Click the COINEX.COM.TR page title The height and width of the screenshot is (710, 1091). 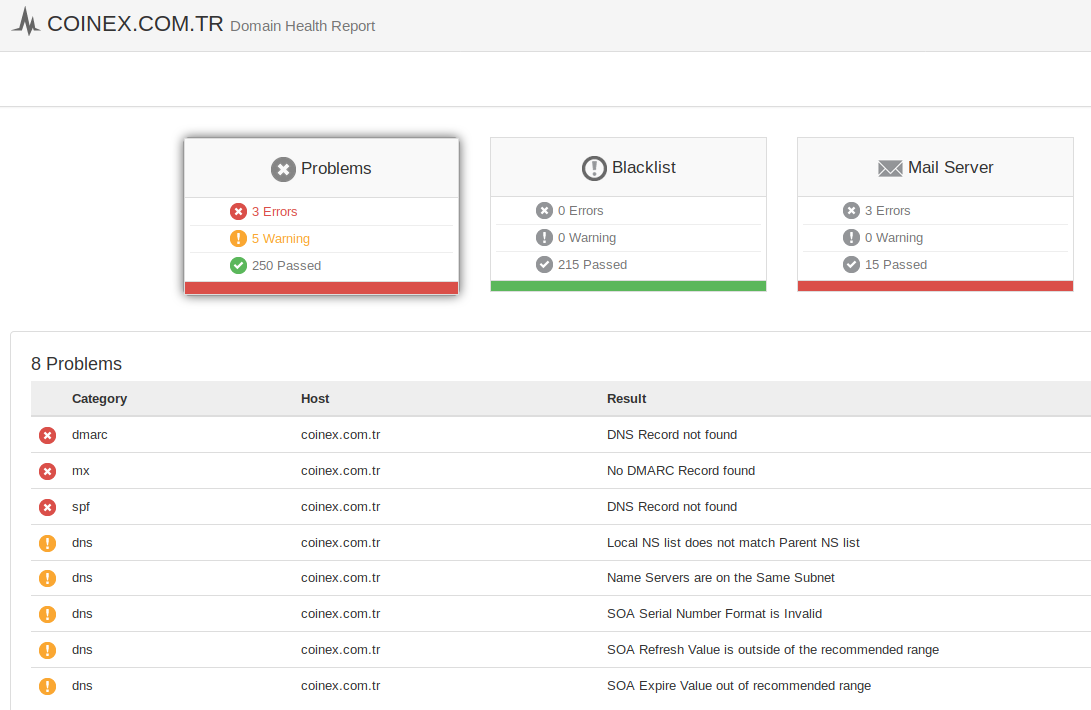[x=135, y=23]
